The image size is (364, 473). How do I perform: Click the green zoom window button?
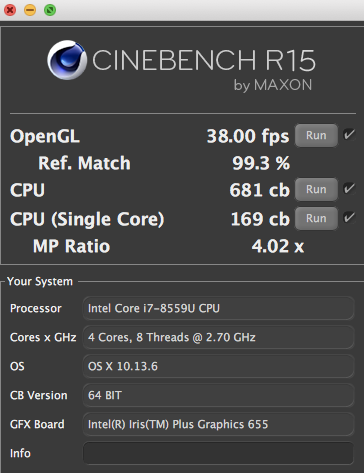[50, 10]
